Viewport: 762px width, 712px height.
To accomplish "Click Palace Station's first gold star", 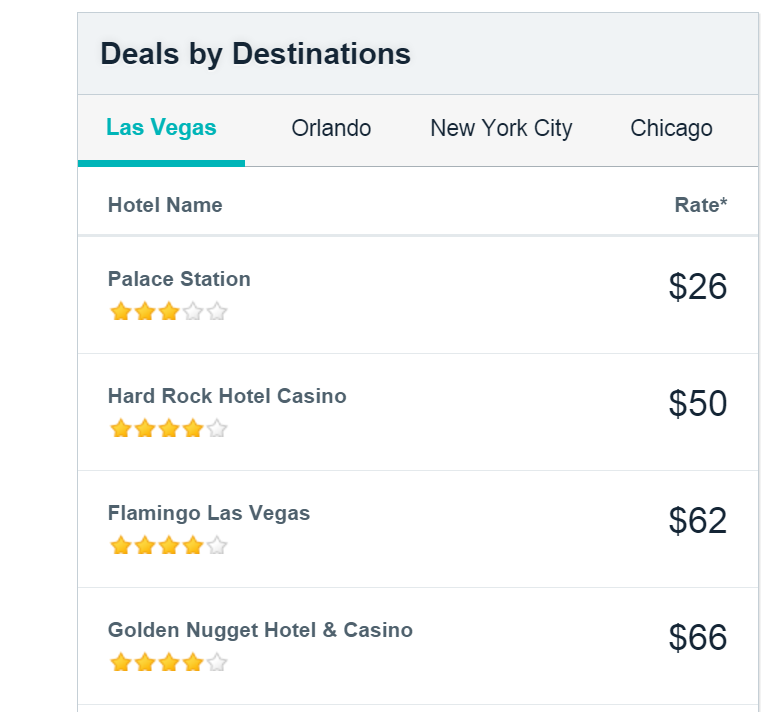I will point(121,312).
